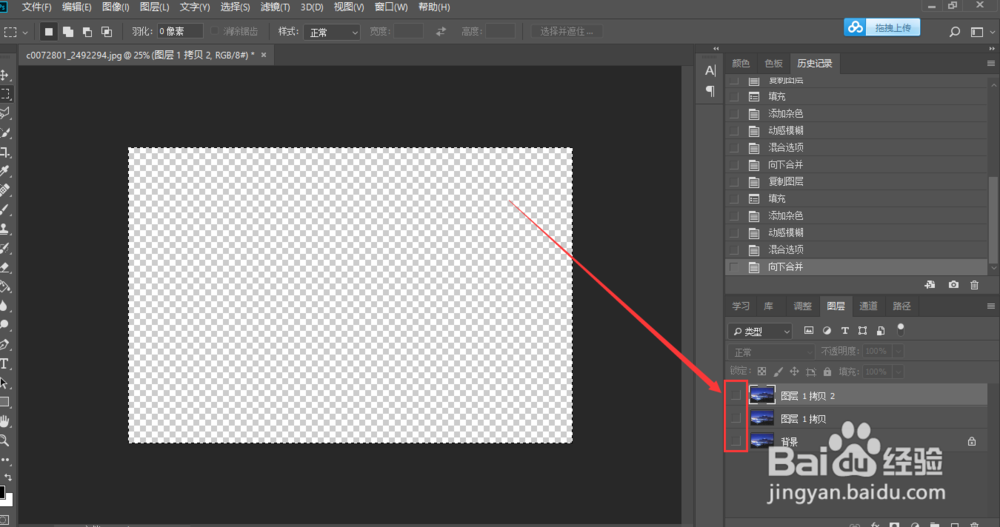Open the 图像(I) menu
The width and height of the screenshot is (1000, 527).
pos(115,7)
